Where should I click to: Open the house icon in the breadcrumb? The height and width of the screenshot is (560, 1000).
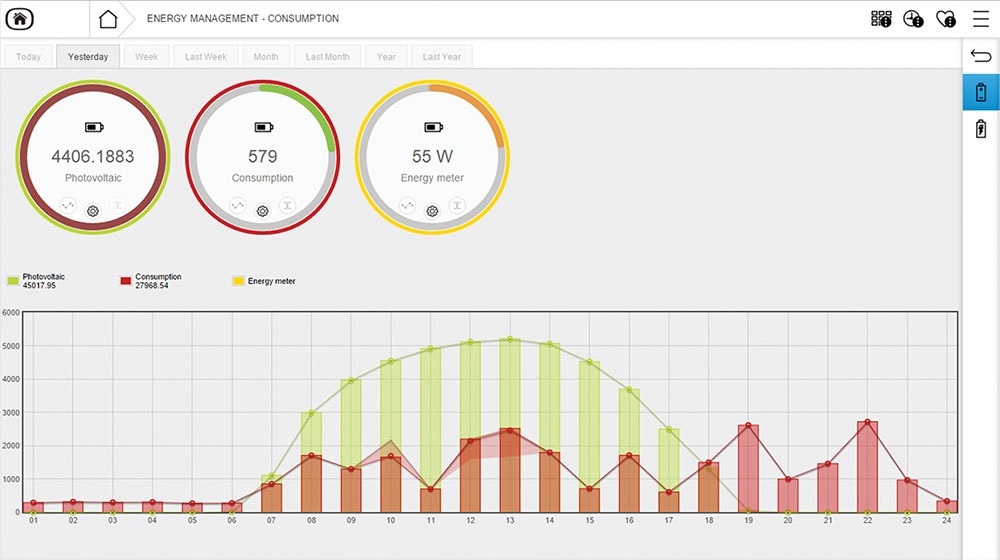click(108, 18)
